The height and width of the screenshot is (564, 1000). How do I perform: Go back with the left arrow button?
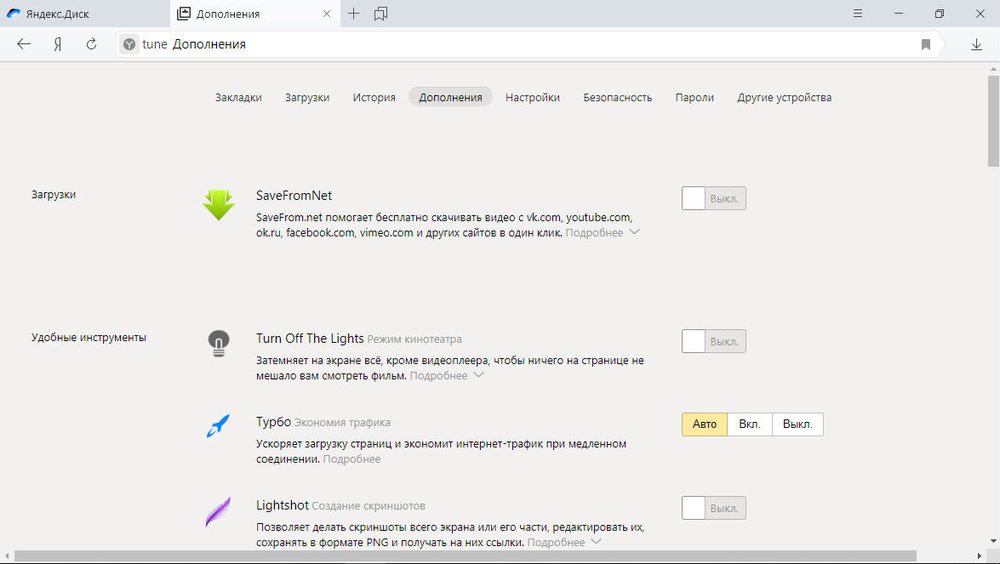coord(24,44)
